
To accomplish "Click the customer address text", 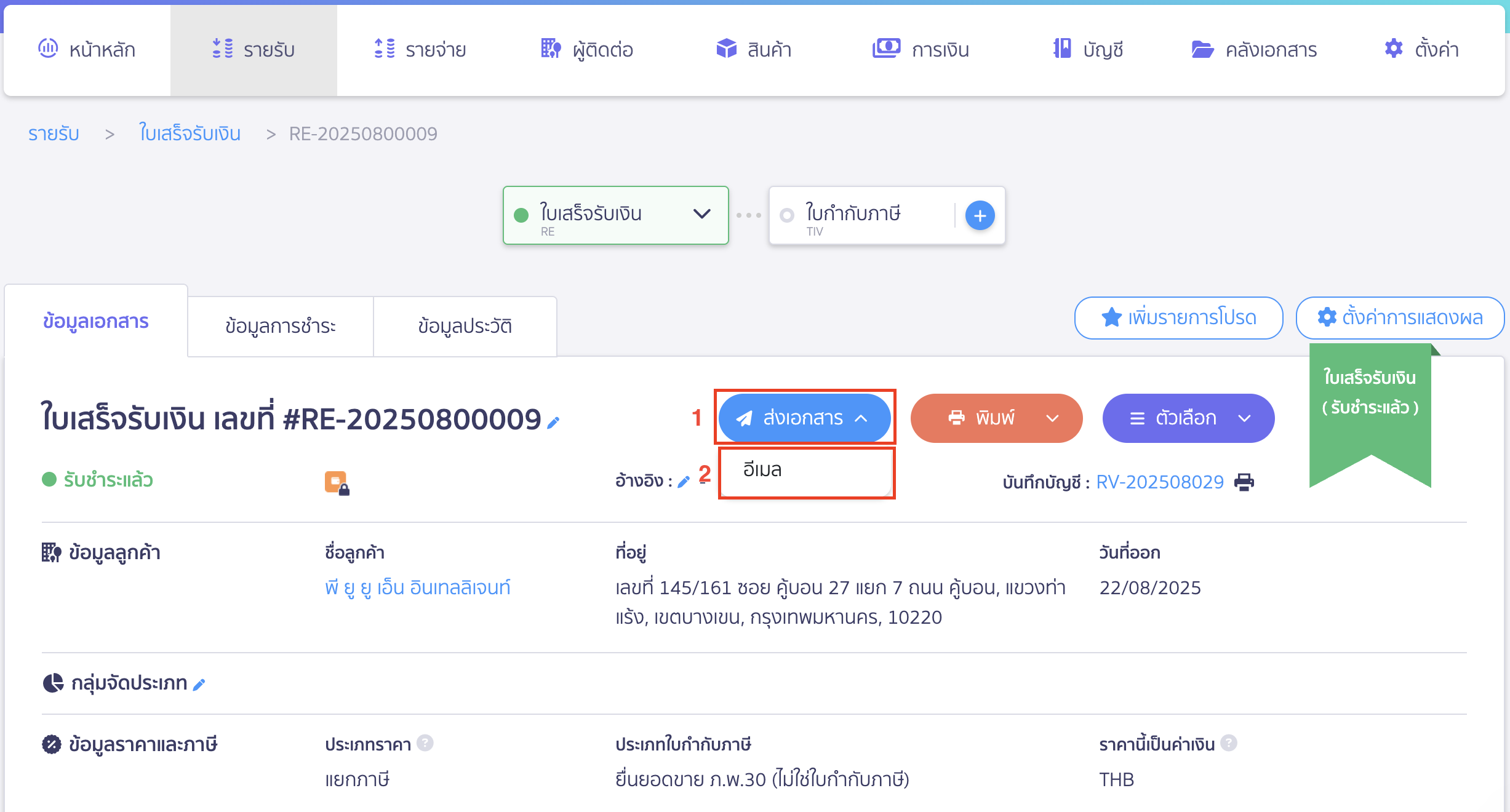I will tap(841, 602).
